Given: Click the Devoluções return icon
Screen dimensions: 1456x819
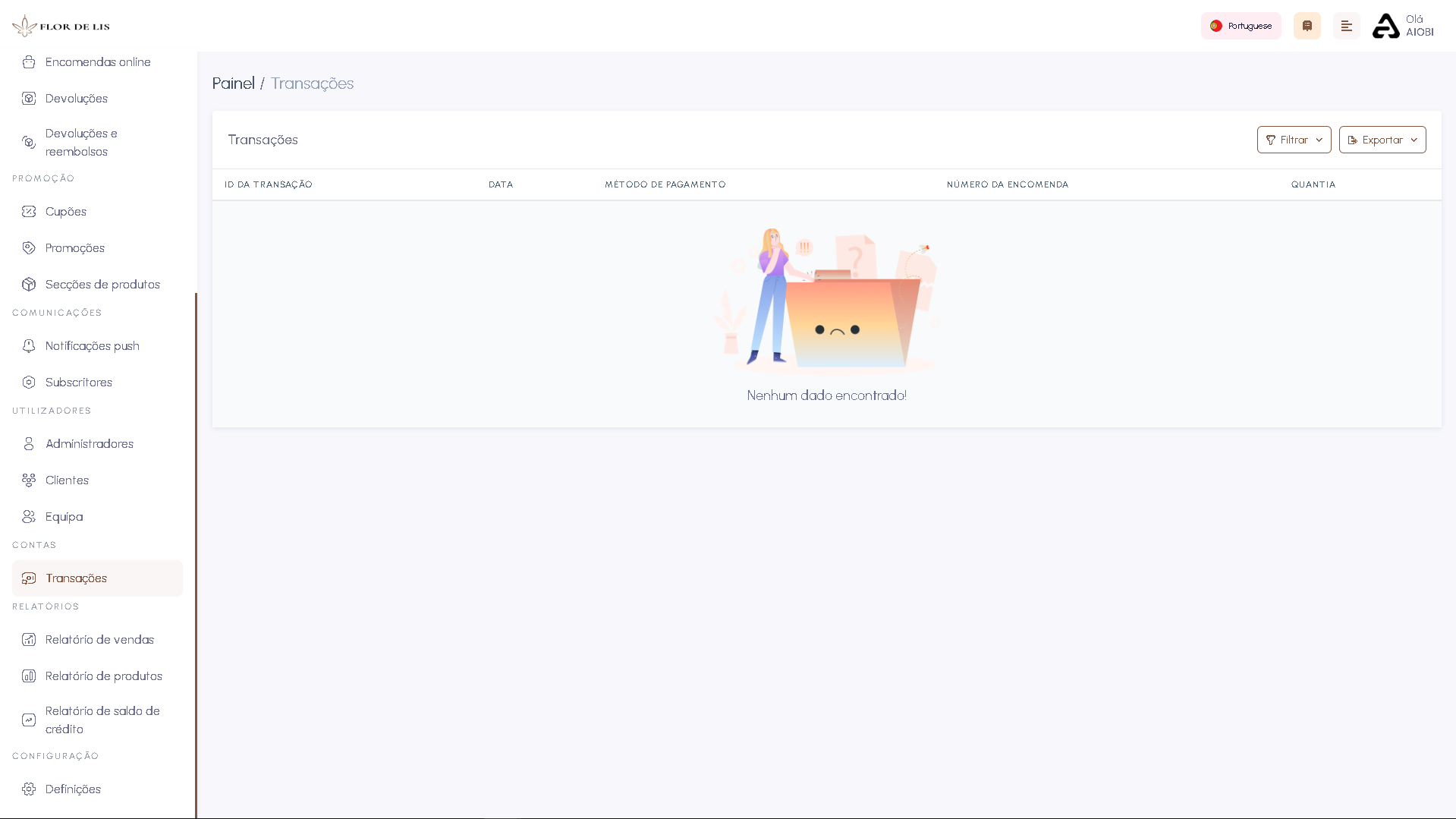Looking at the screenshot, I should (x=29, y=99).
